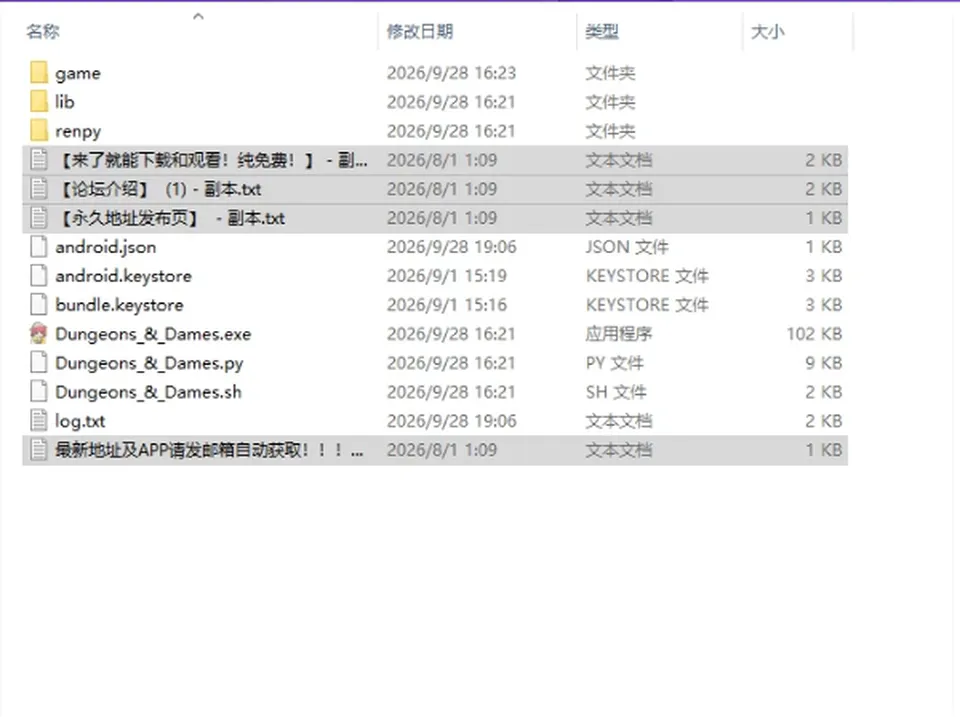Click the date 2026/9/28 16:23 for game
The height and width of the screenshot is (717, 960).
point(452,73)
